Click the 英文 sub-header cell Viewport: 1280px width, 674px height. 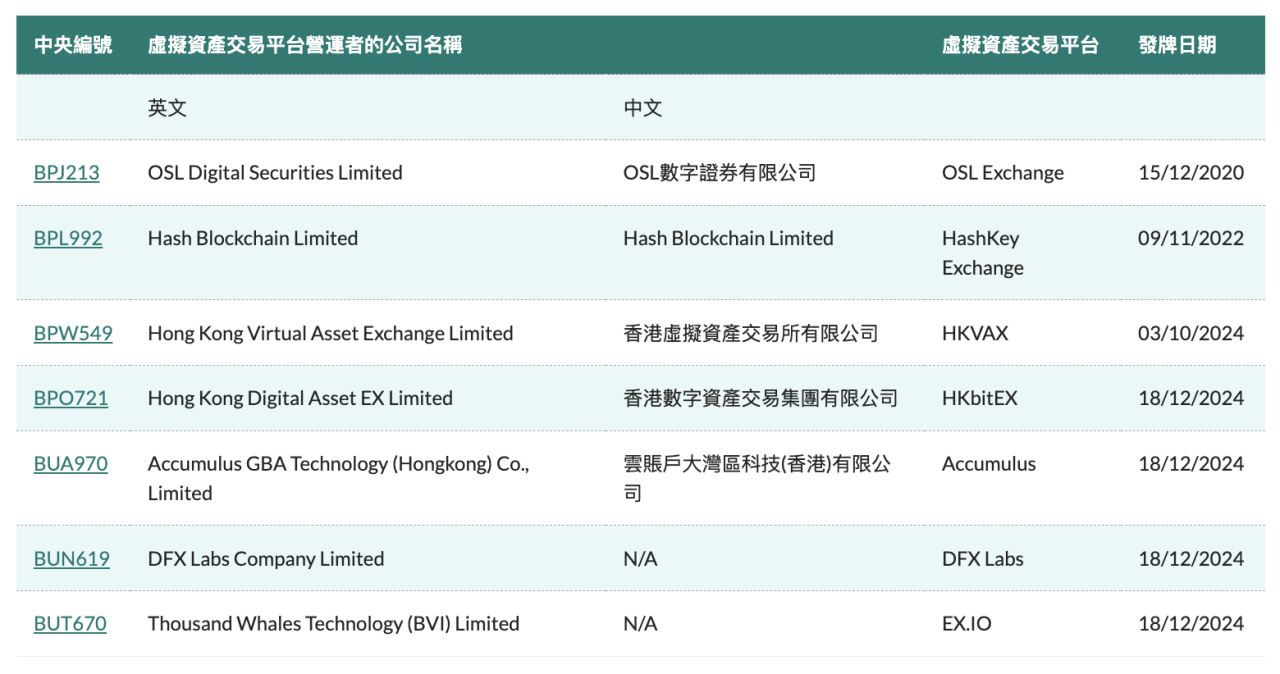click(x=167, y=108)
